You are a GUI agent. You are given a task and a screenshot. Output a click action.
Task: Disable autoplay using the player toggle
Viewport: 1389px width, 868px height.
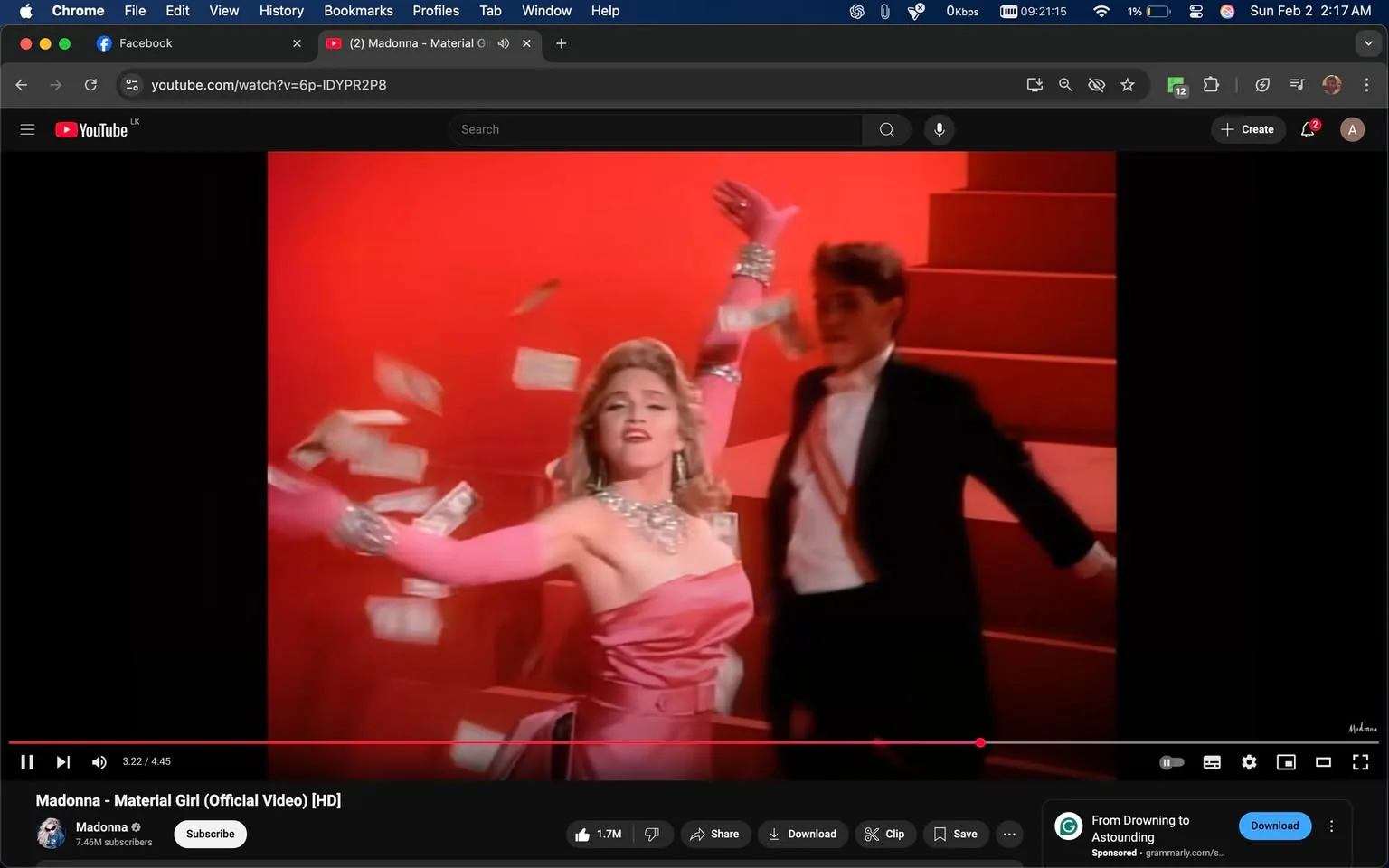[x=1172, y=761]
